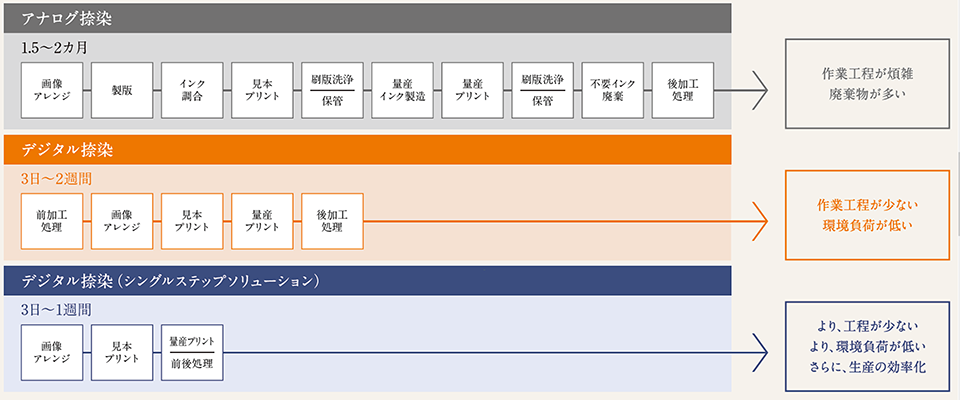Screen dimensions: 960x400
Task: Click the gray arrowhead in analog row
Action: tap(760, 90)
